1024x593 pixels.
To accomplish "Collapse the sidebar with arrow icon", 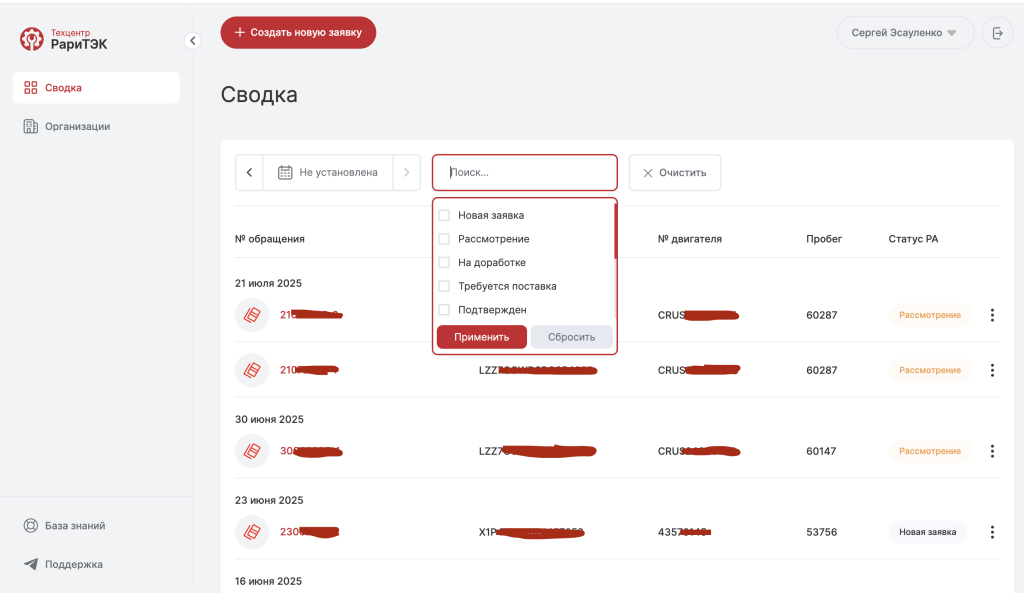I will tap(193, 41).
